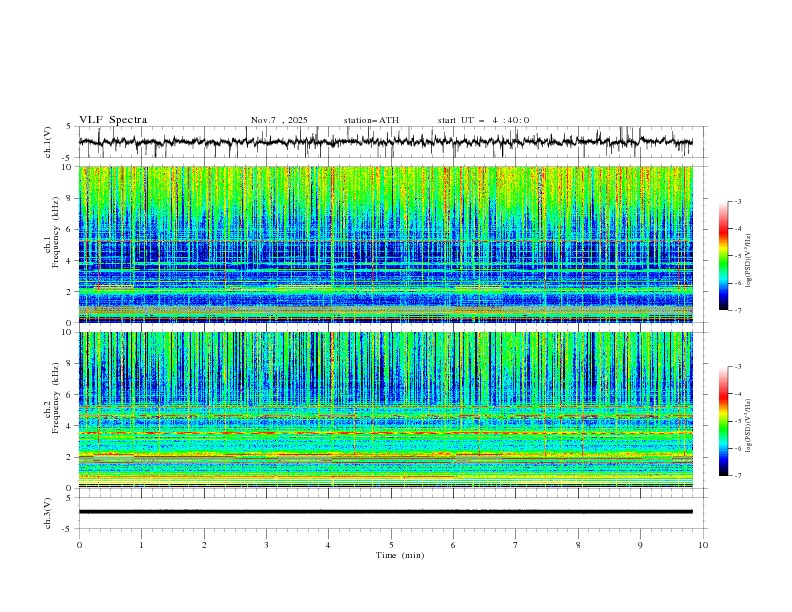Click the "1" tick label on the Time axis
This screenshot has height=612, width=792.
tap(141, 545)
